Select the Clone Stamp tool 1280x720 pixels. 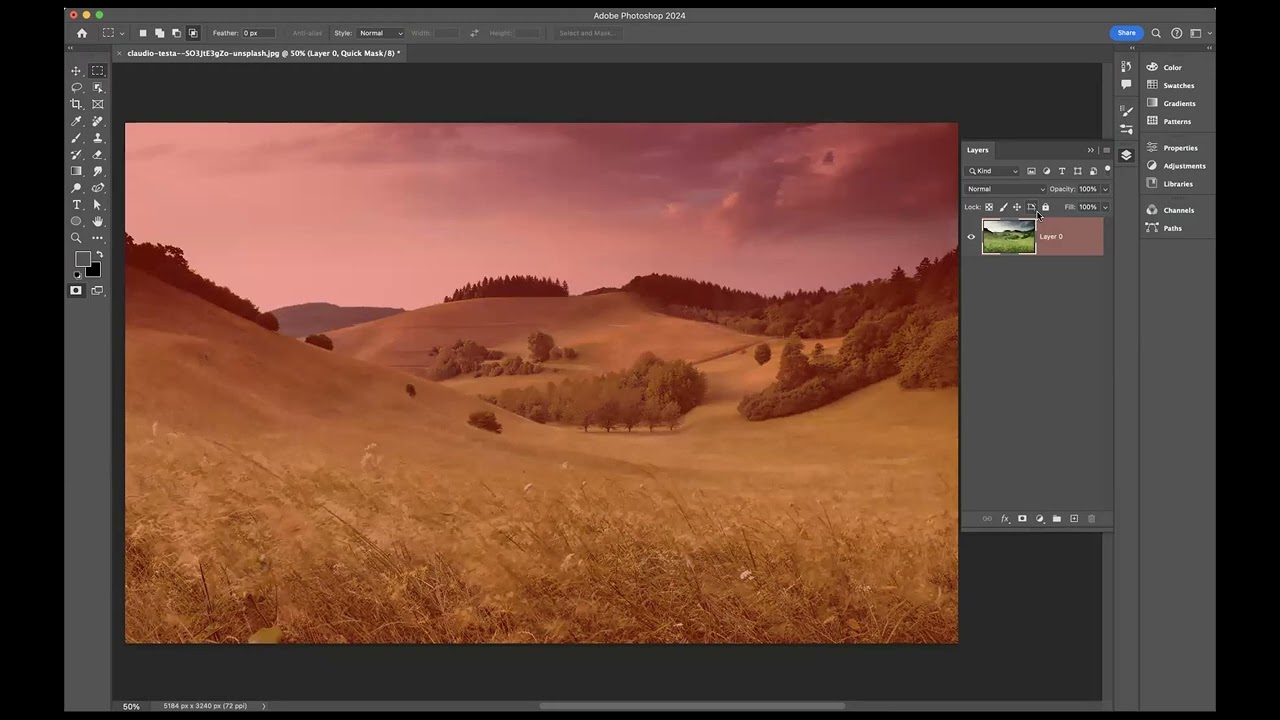pyautogui.click(x=97, y=138)
